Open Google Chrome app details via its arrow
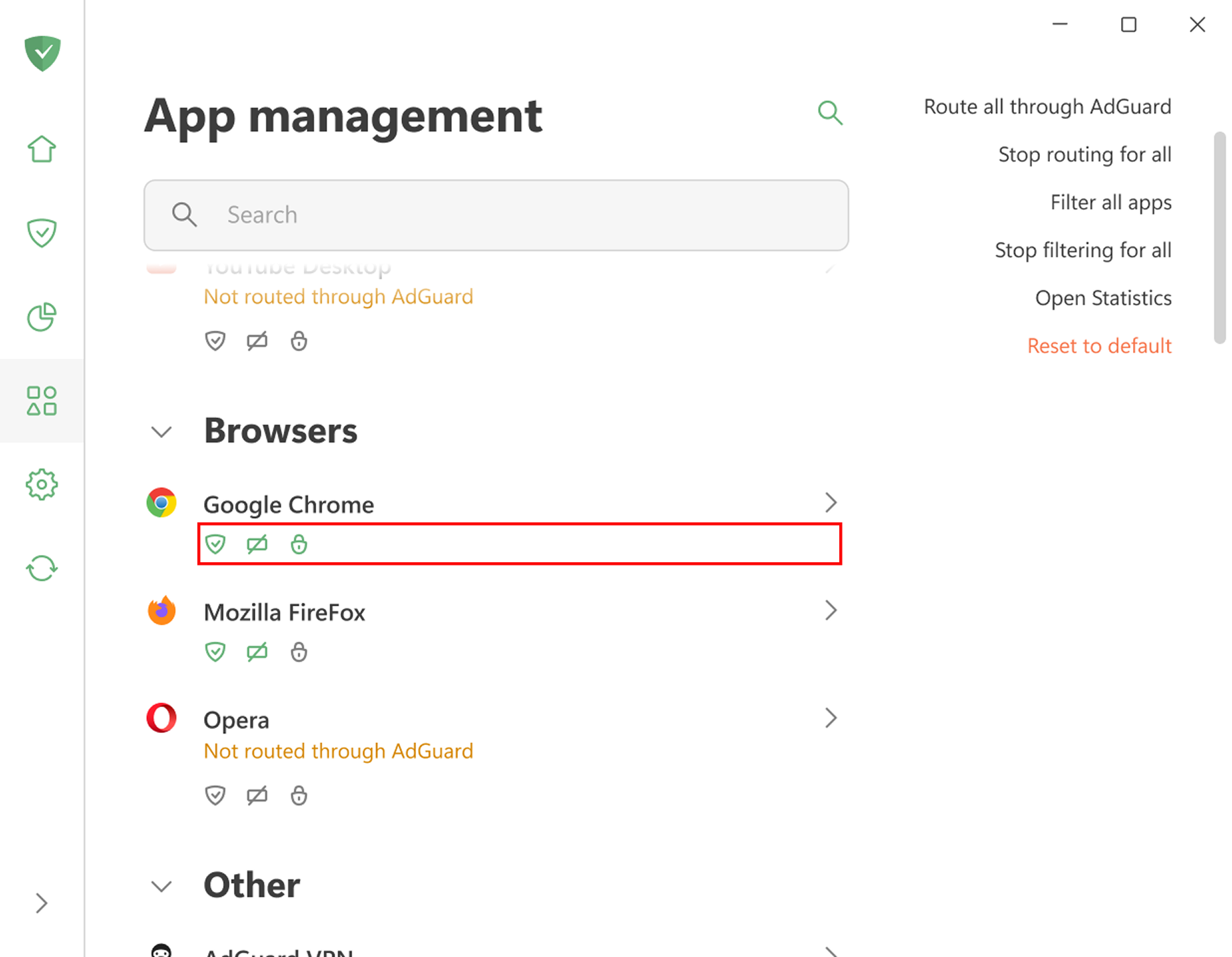1232x957 pixels. tap(831, 502)
